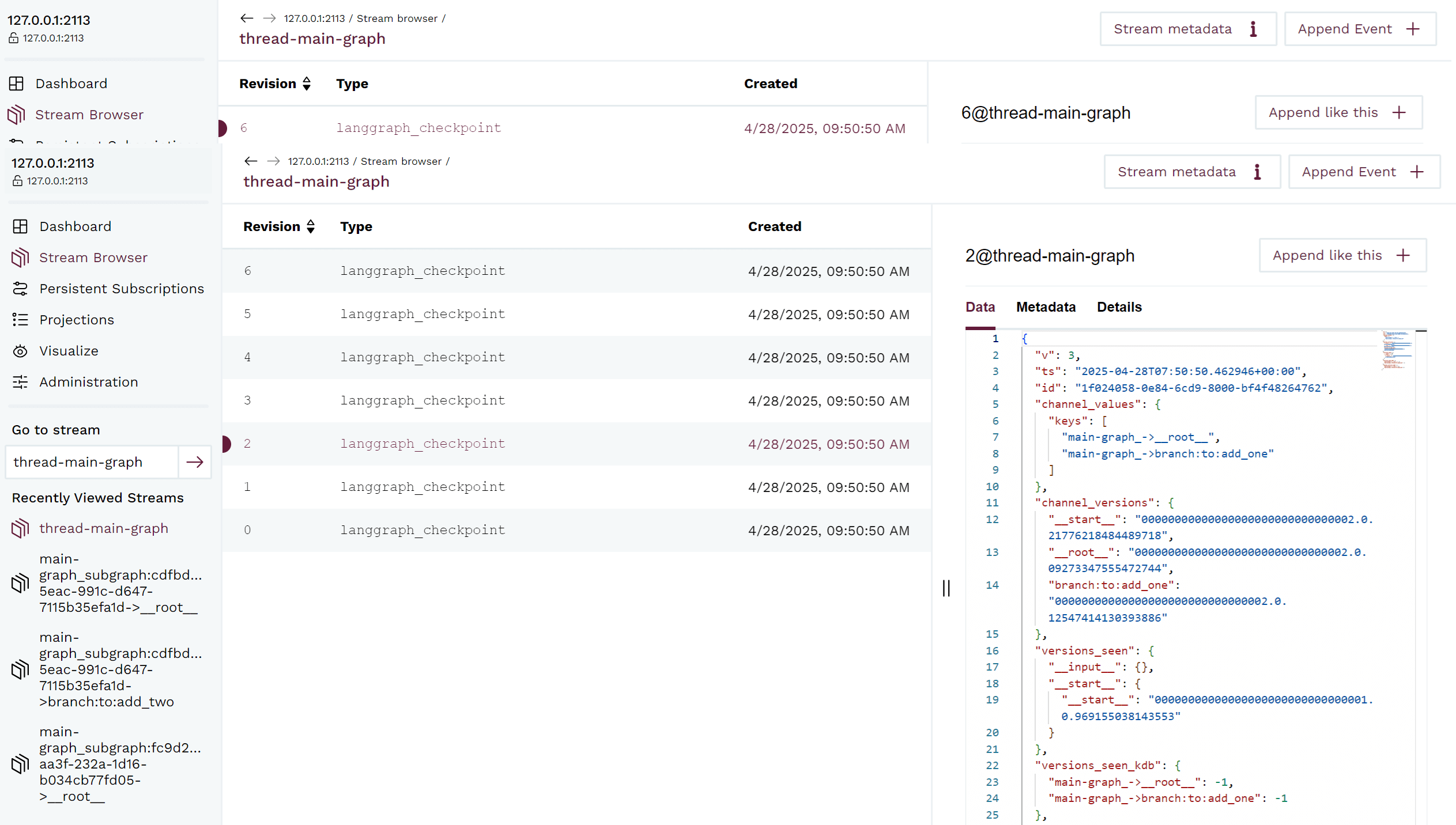Click the Dashboard grid icon in sidebar
1456x825 pixels.
[x=20, y=226]
